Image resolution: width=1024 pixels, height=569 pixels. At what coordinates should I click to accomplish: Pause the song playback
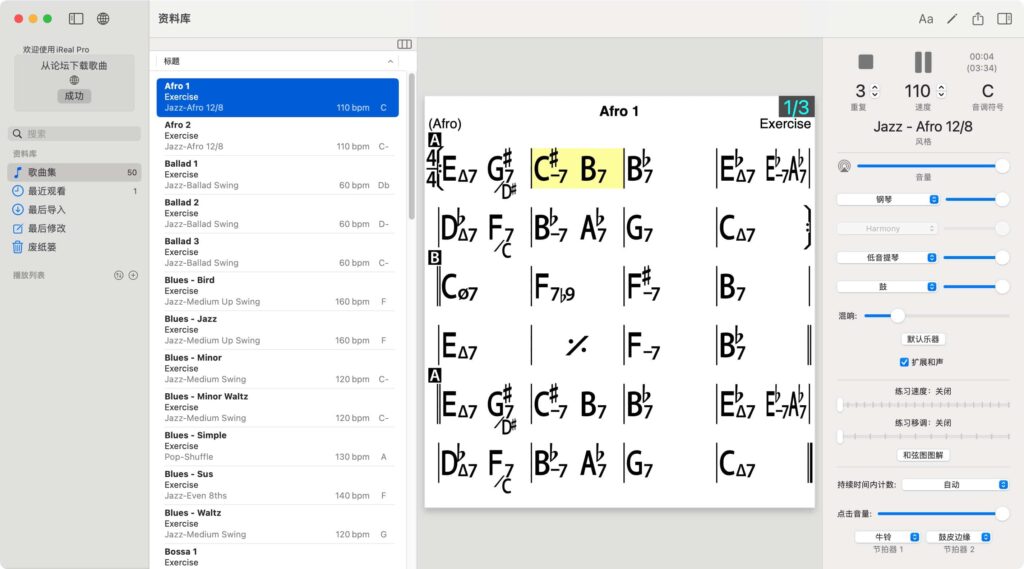[923, 61]
